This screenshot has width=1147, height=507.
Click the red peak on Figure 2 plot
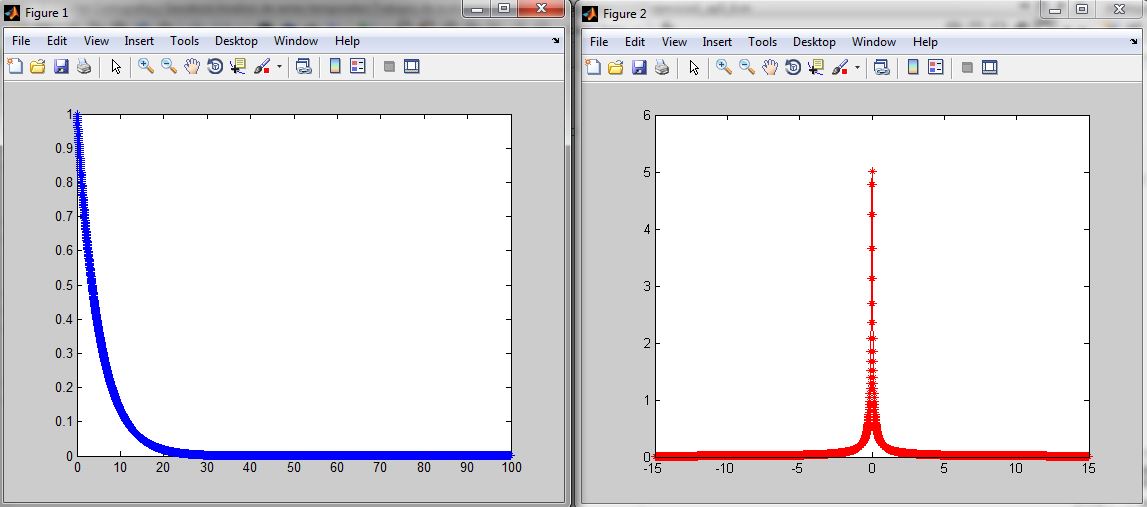click(x=872, y=172)
